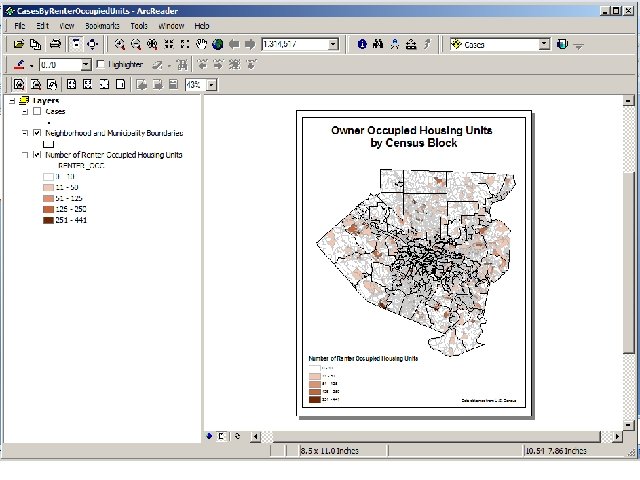Click the layout zoom percentage box
Screen dimensions: 640x480
[194, 84]
